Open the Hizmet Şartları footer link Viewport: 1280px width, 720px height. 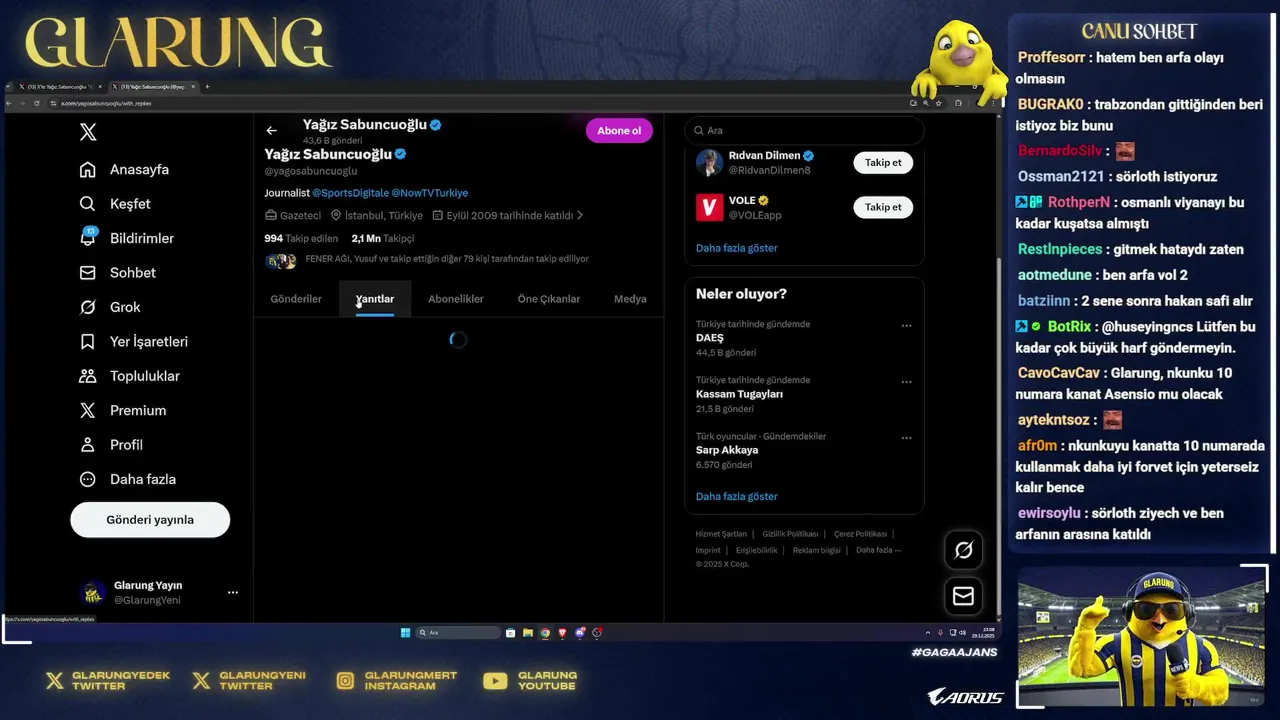(721, 534)
